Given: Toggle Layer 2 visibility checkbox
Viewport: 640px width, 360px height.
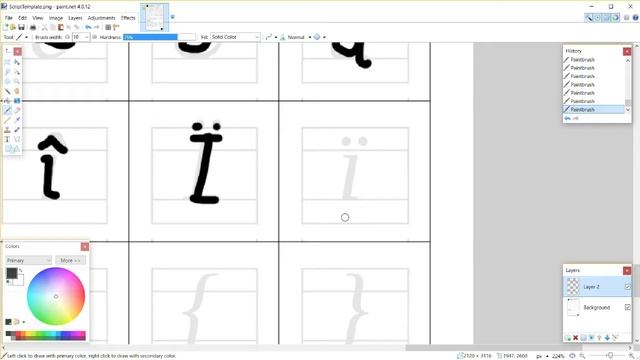Looking at the screenshot, I should point(628,287).
